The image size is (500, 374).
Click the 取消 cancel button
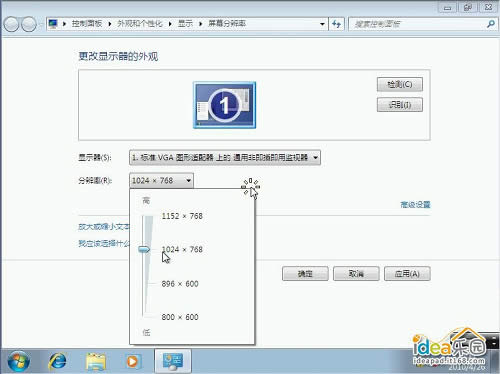[356, 274]
